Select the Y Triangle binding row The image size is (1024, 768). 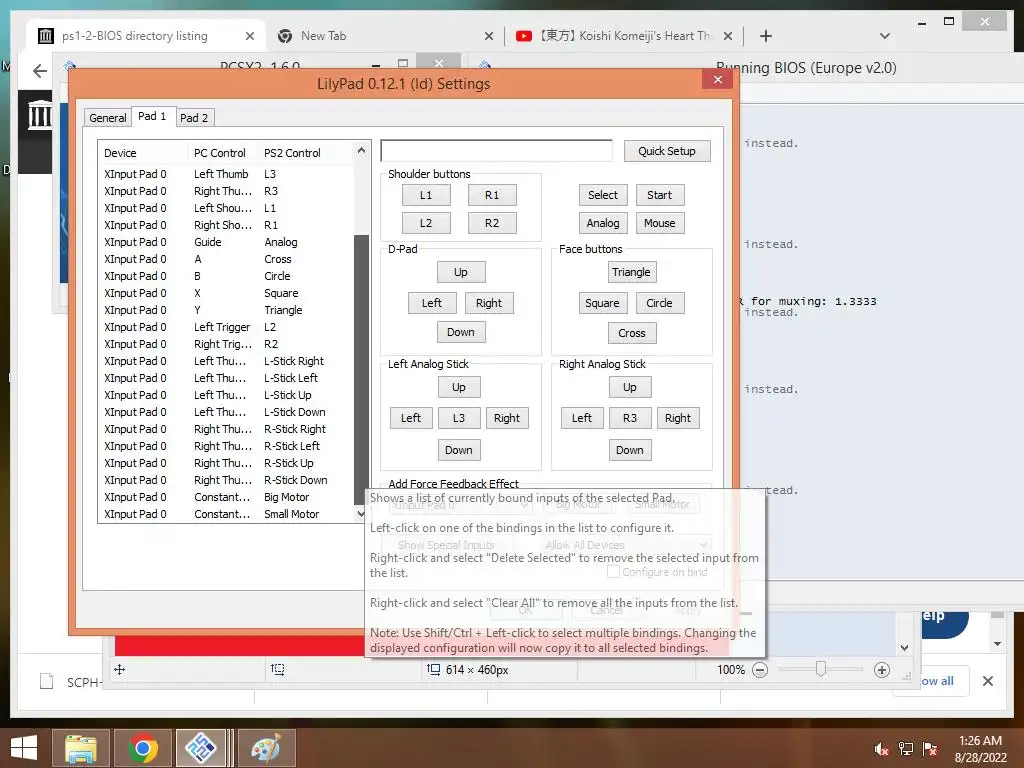click(226, 310)
